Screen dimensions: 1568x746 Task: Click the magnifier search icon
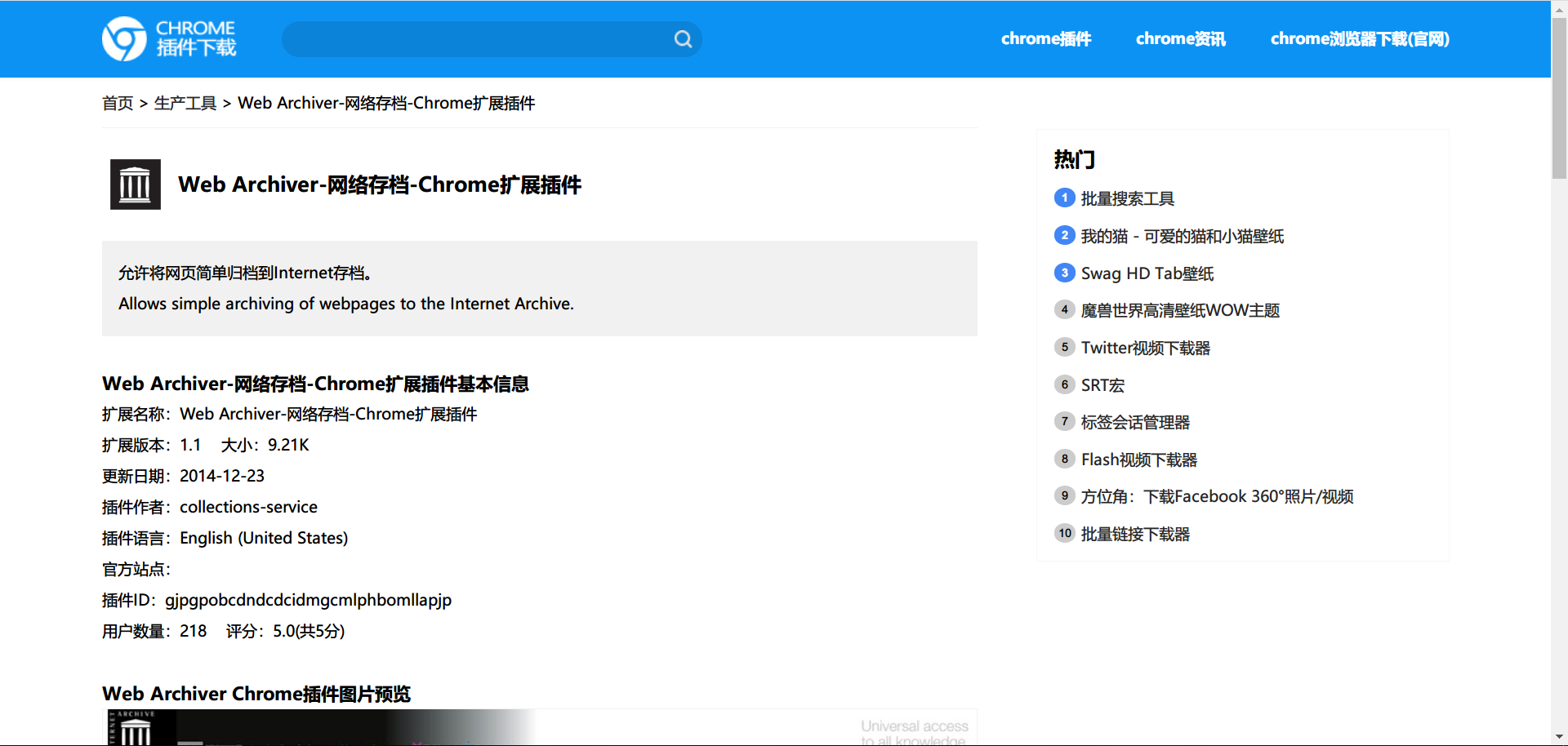pyautogui.click(x=683, y=39)
